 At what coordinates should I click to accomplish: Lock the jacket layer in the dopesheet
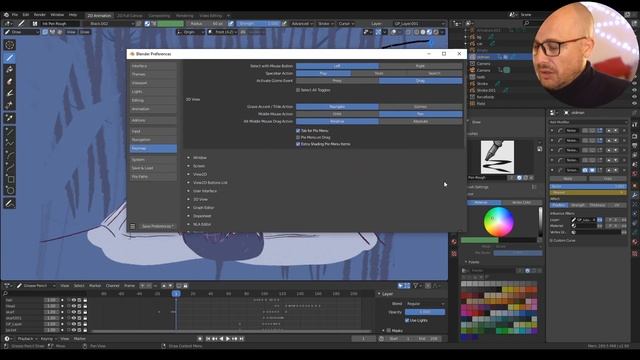(x=85, y=330)
